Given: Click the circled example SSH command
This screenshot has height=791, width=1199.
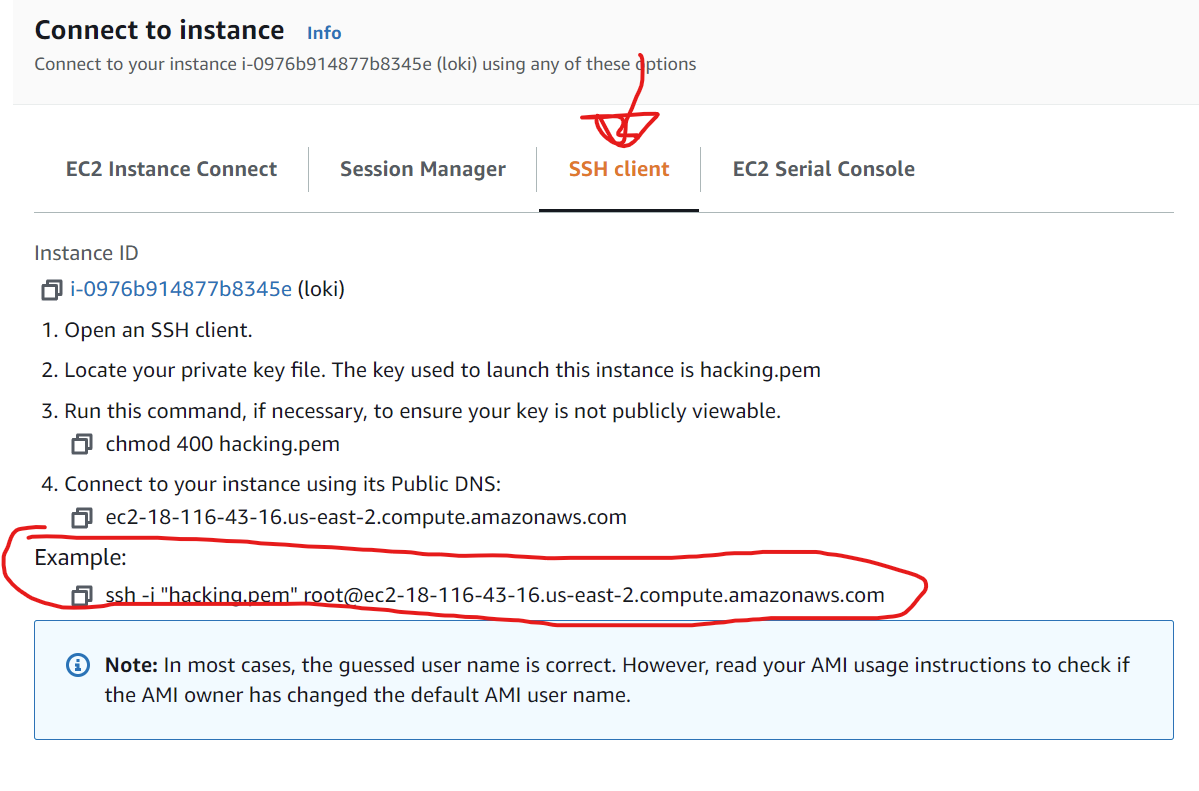Looking at the screenshot, I should pyautogui.click(x=495, y=594).
